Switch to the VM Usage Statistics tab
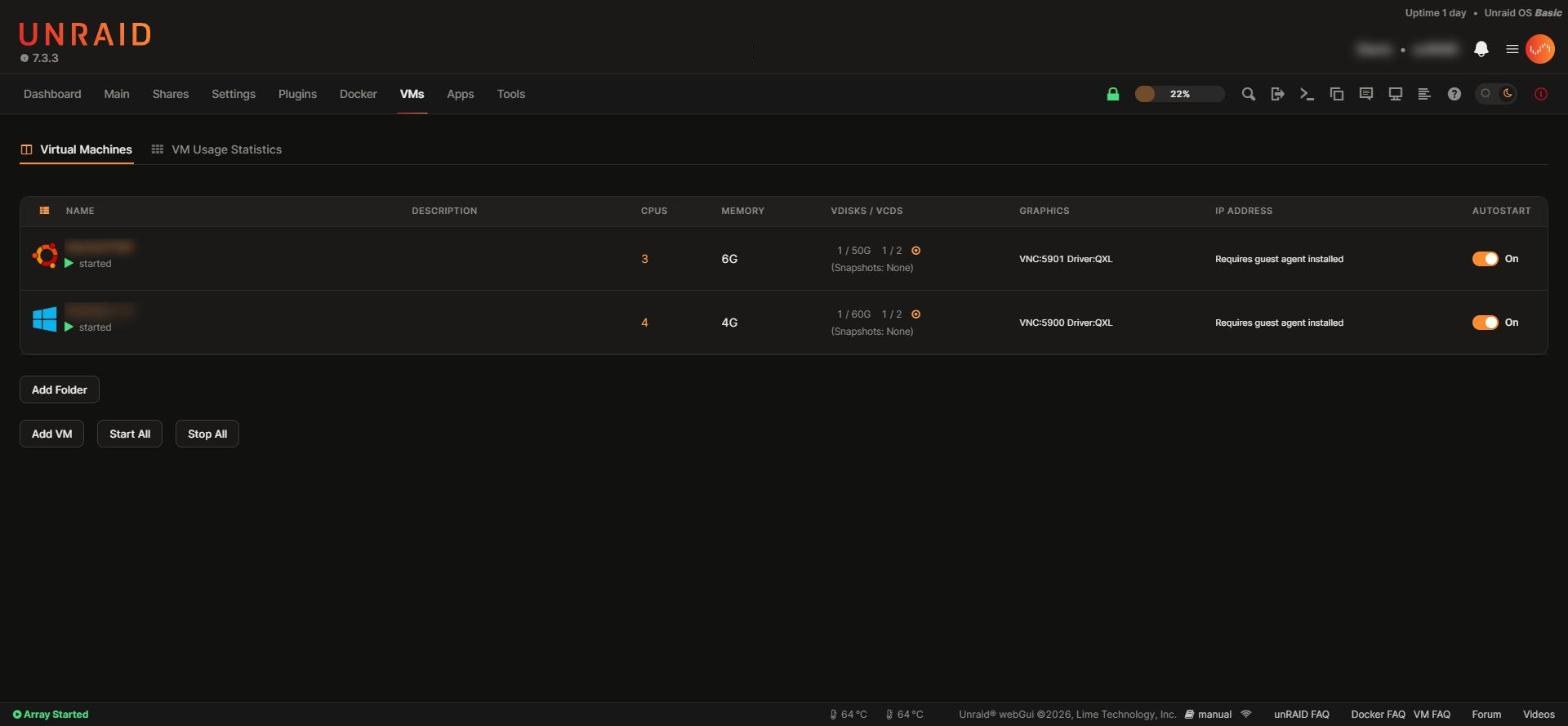This screenshot has width=1568, height=726. [216, 149]
